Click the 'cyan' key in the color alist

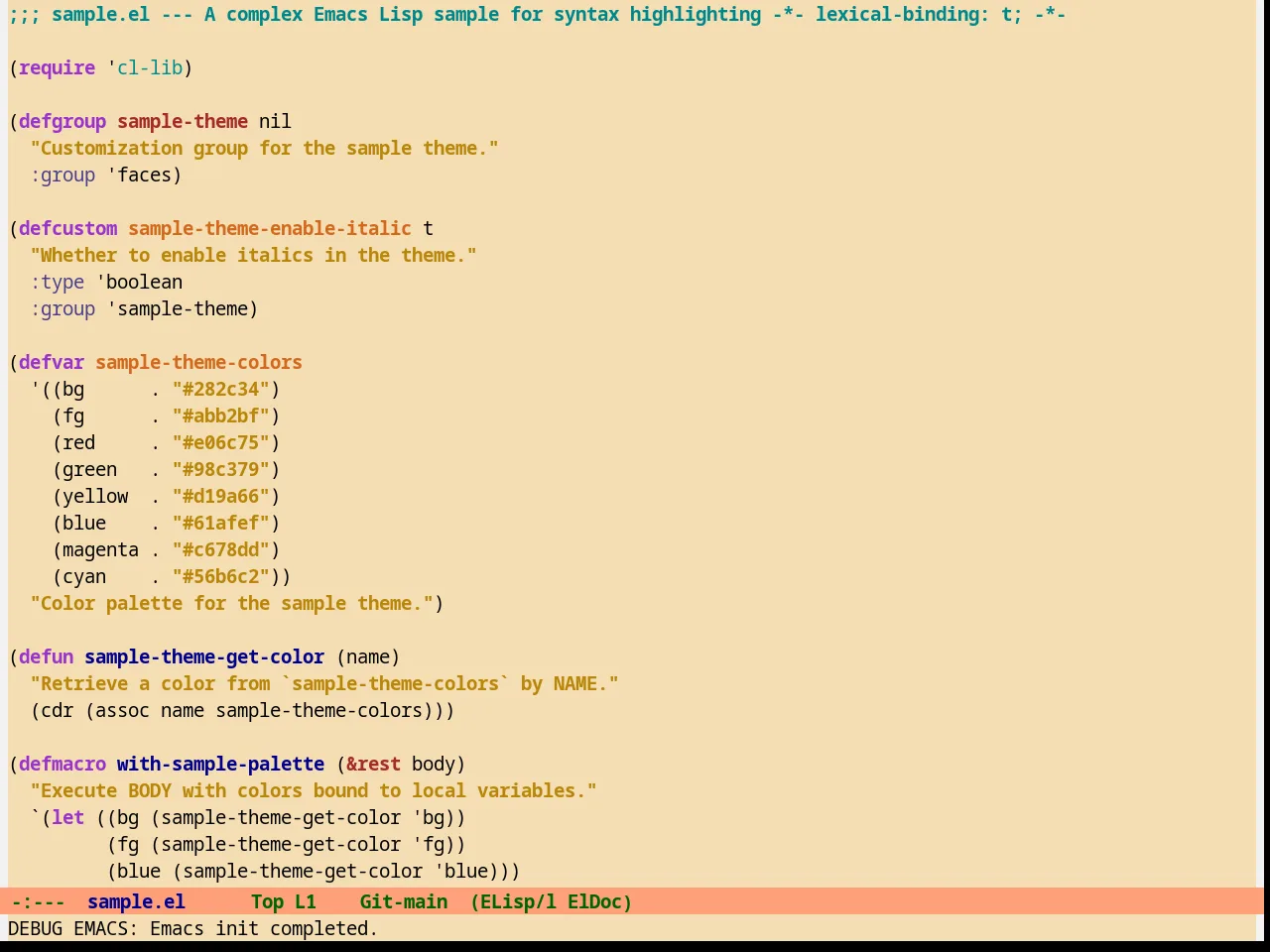(x=84, y=576)
